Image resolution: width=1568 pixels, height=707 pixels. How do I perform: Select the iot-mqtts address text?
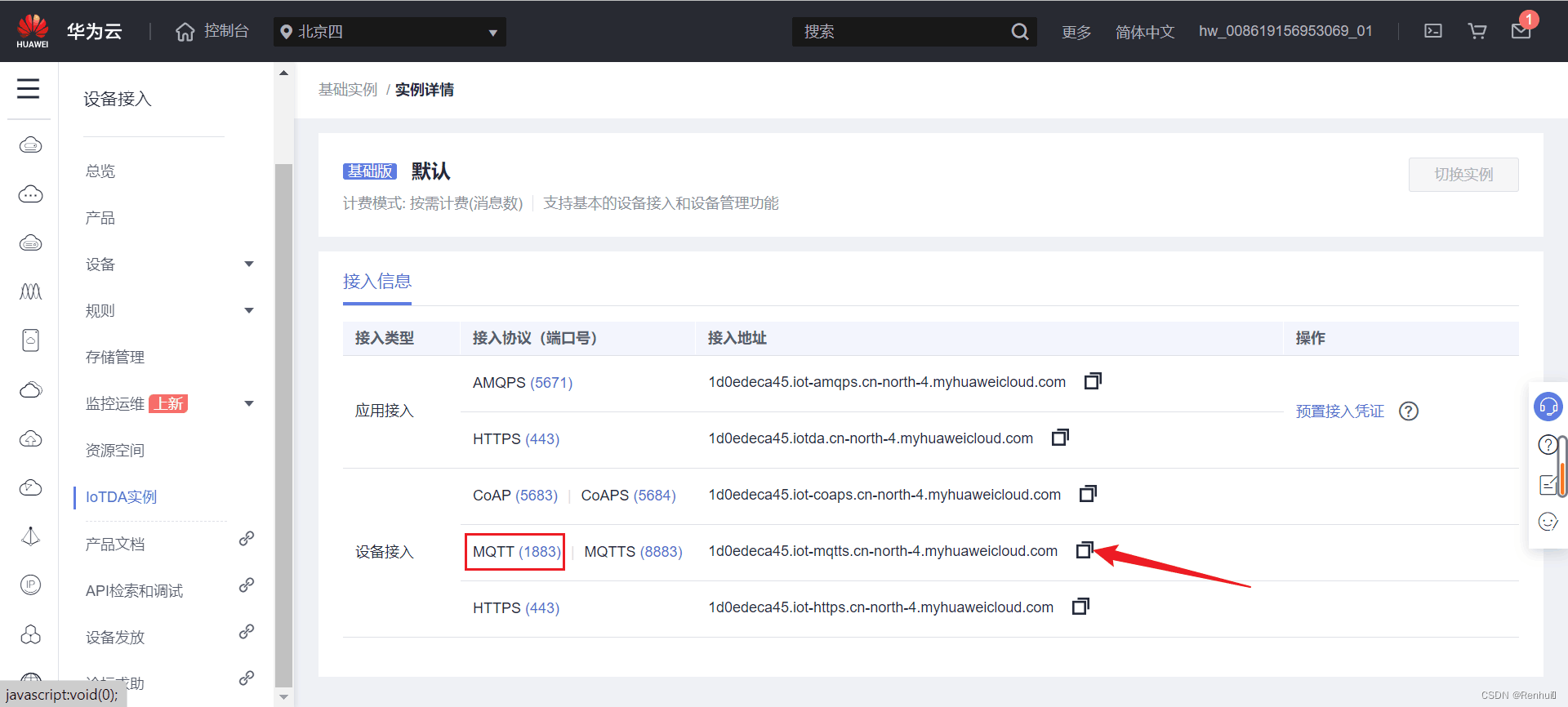tap(883, 551)
